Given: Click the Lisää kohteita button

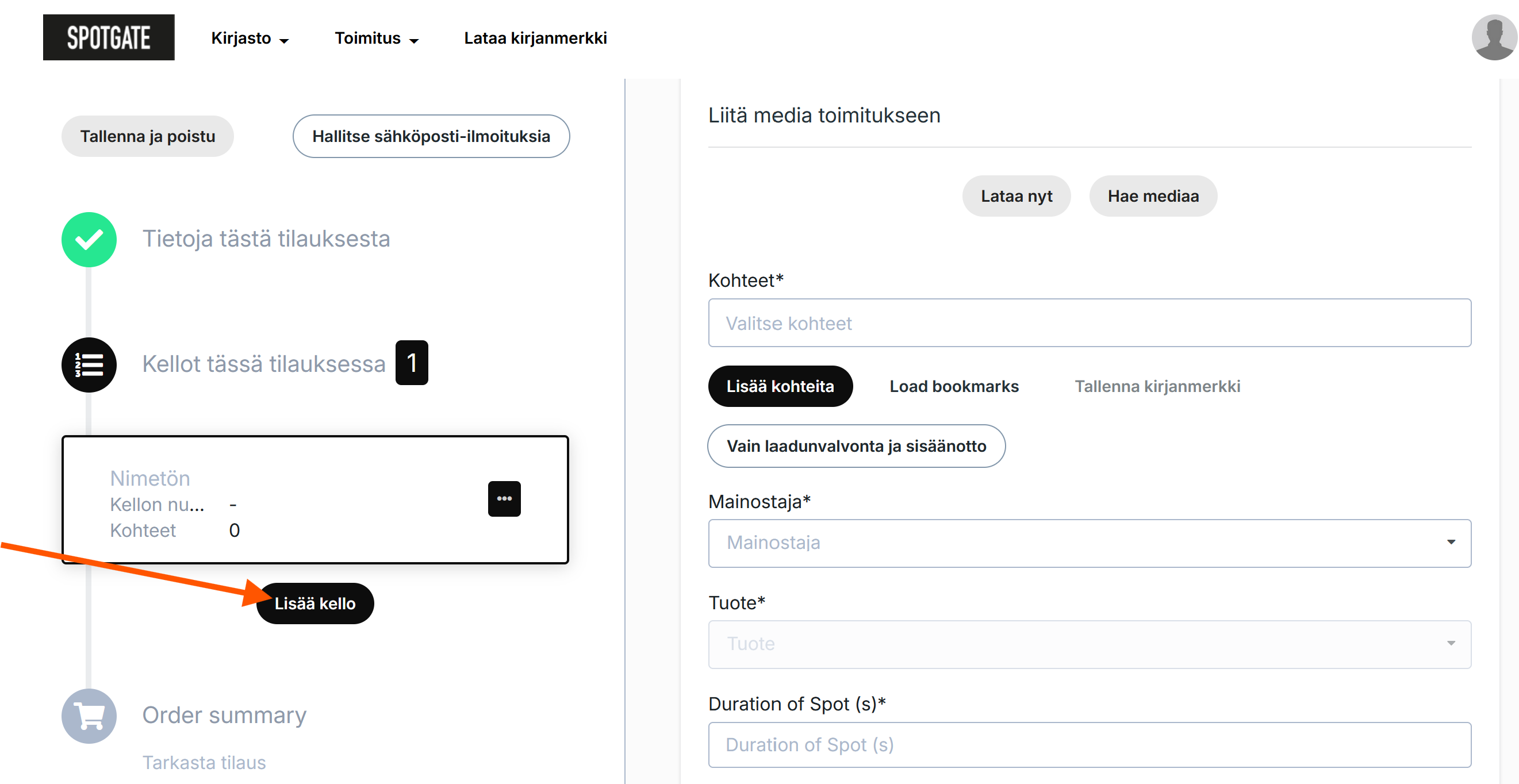Looking at the screenshot, I should [780, 386].
